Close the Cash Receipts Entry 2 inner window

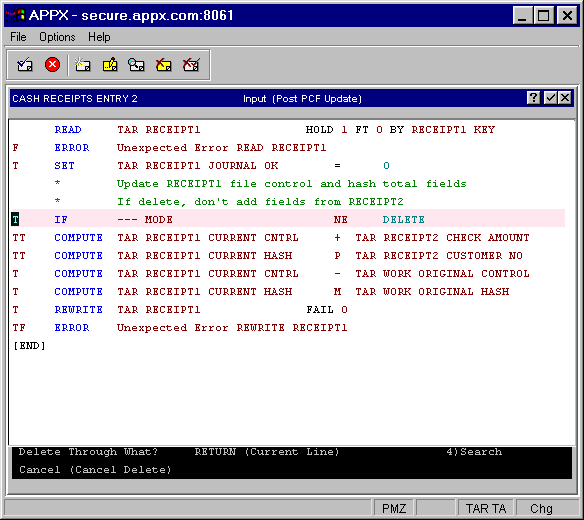click(565, 98)
